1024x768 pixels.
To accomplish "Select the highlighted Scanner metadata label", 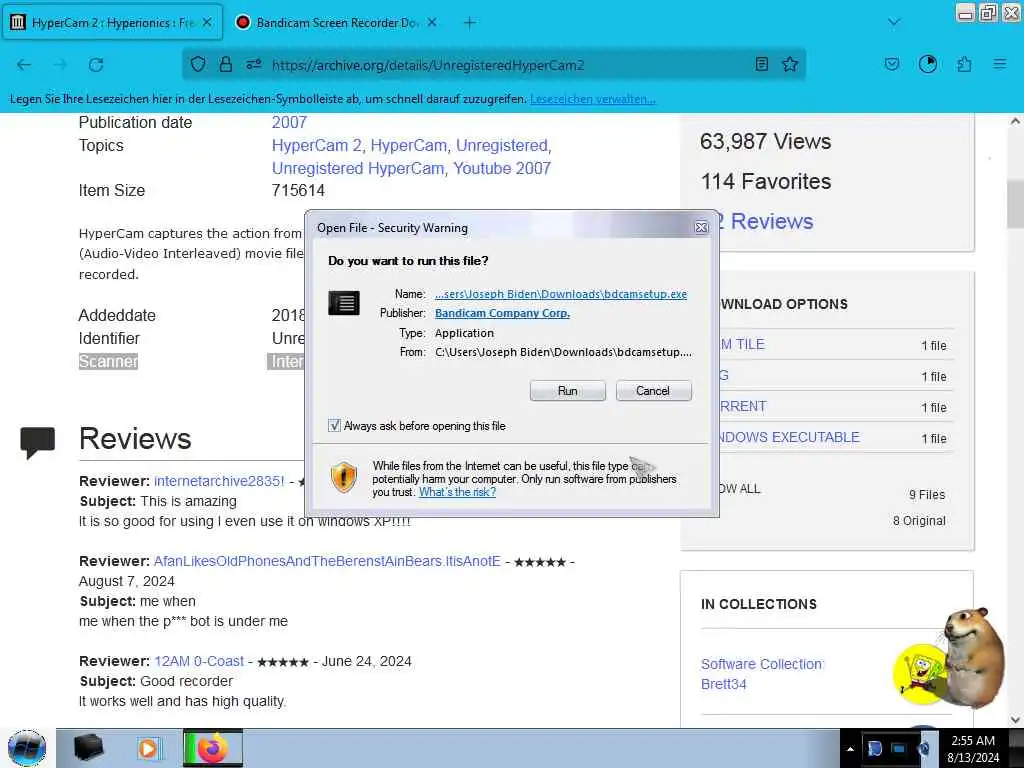I will coord(108,361).
